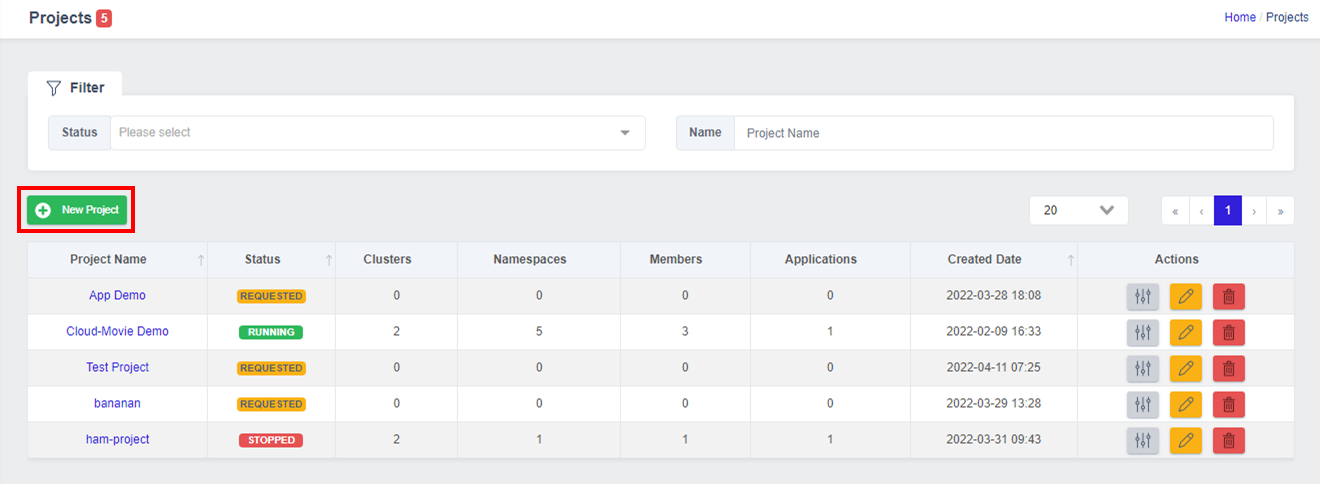Click the New Project button

77,210
